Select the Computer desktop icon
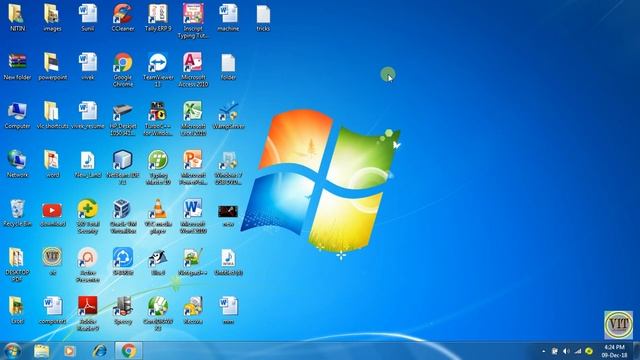The height and width of the screenshot is (360, 640). pyautogui.click(x=17, y=115)
